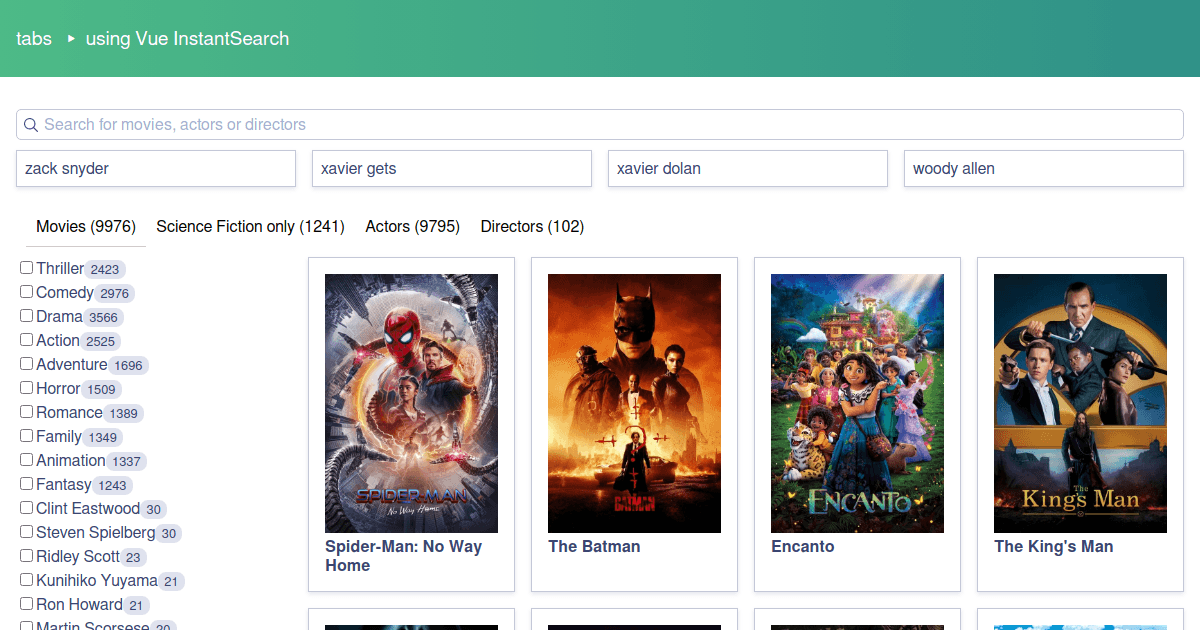
Task: Open the Directors tab
Action: pyautogui.click(x=532, y=226)
